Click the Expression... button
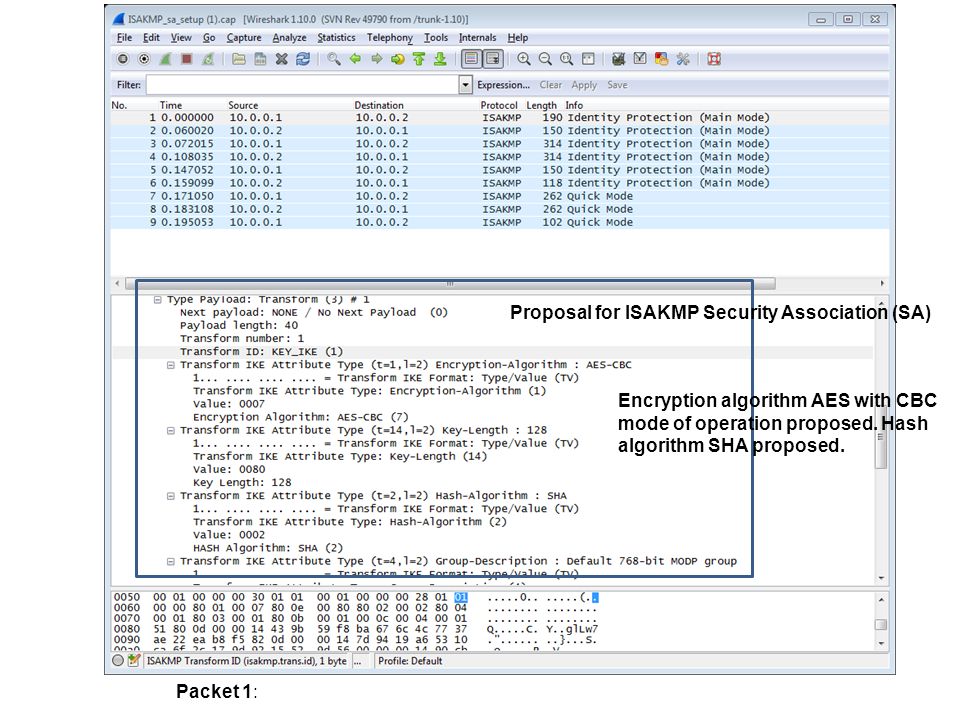960x720 pixels. pos(503,85)
